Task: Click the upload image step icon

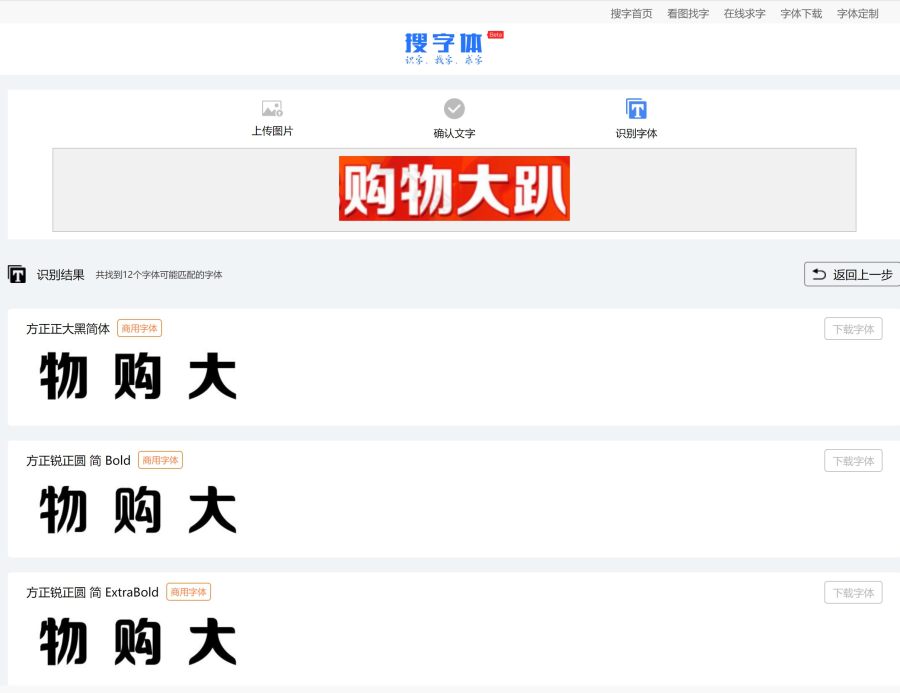Action: pos(272,108)
